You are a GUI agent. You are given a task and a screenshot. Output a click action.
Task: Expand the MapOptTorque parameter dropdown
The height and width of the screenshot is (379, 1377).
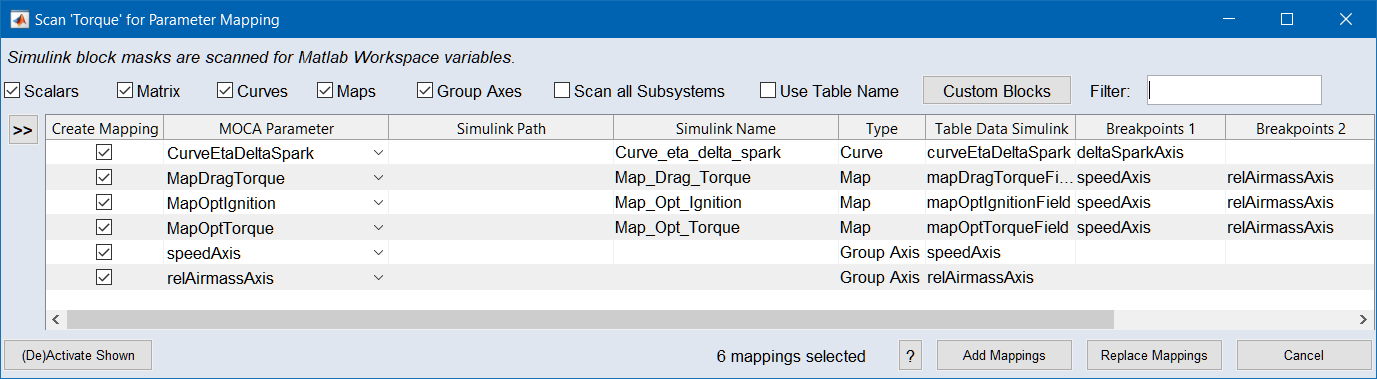pos(377,228)
